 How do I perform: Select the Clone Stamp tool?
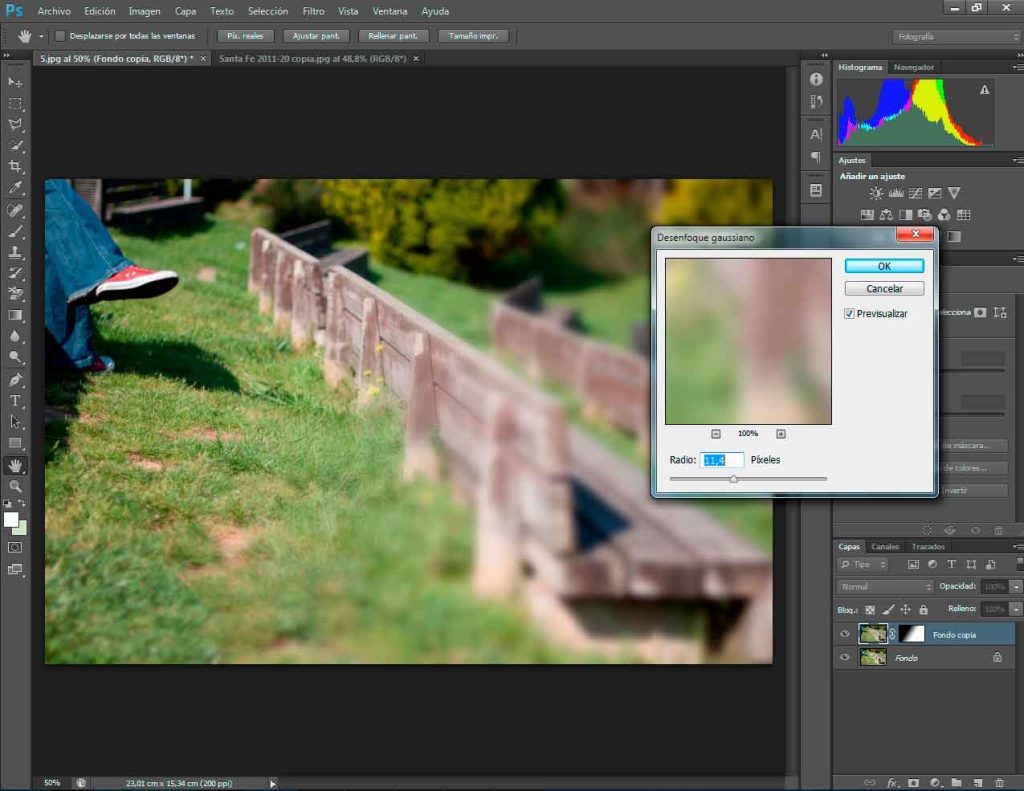(15, 252)
